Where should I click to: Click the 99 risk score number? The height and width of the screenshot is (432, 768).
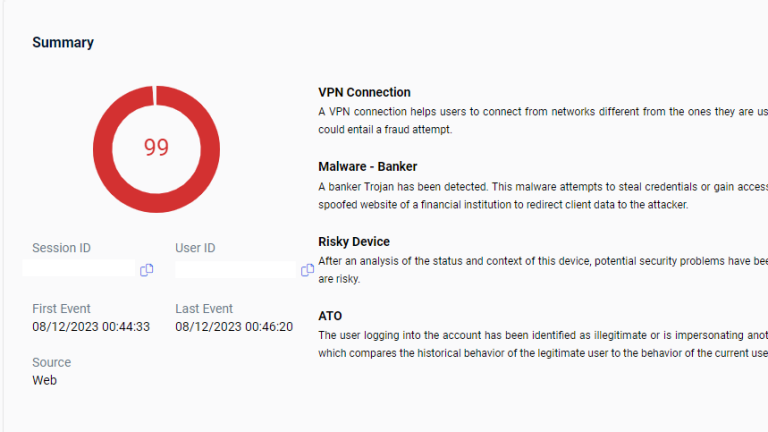156,148
